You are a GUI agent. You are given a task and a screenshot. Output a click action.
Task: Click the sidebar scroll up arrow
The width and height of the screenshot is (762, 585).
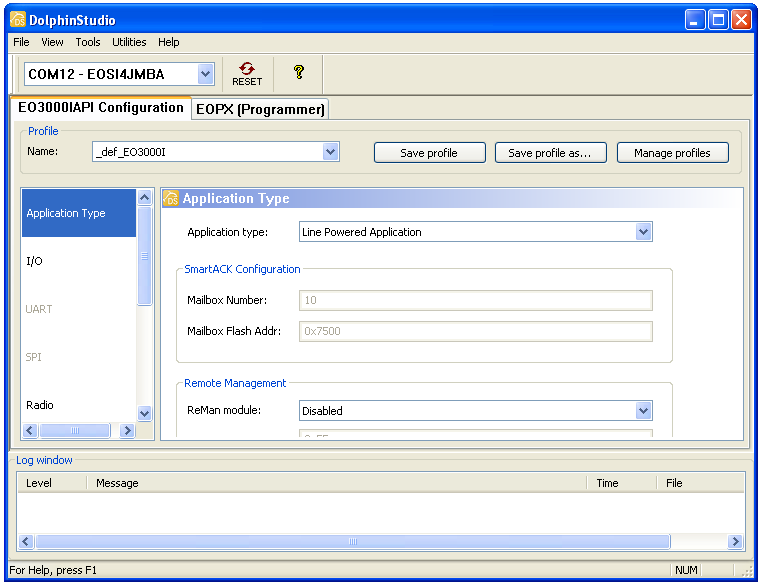point(144,197)
